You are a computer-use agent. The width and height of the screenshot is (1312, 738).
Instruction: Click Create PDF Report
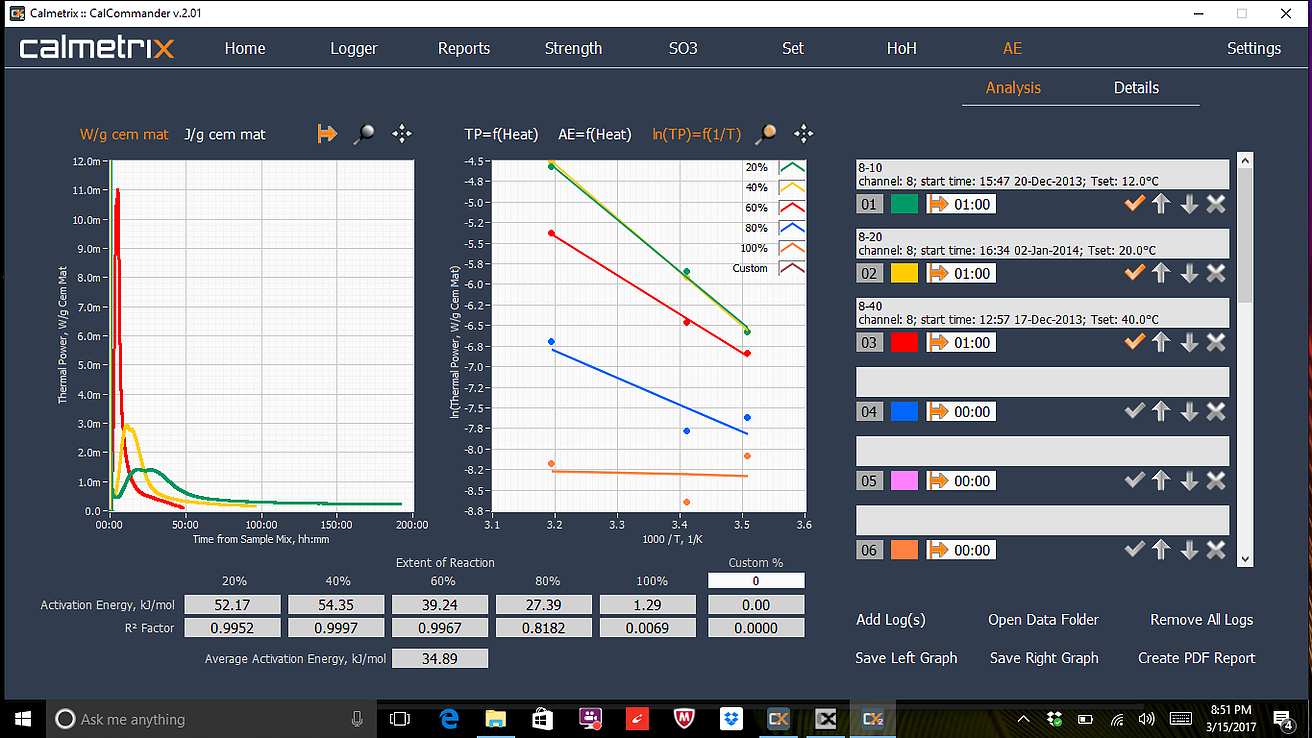tap(1196, 658)
